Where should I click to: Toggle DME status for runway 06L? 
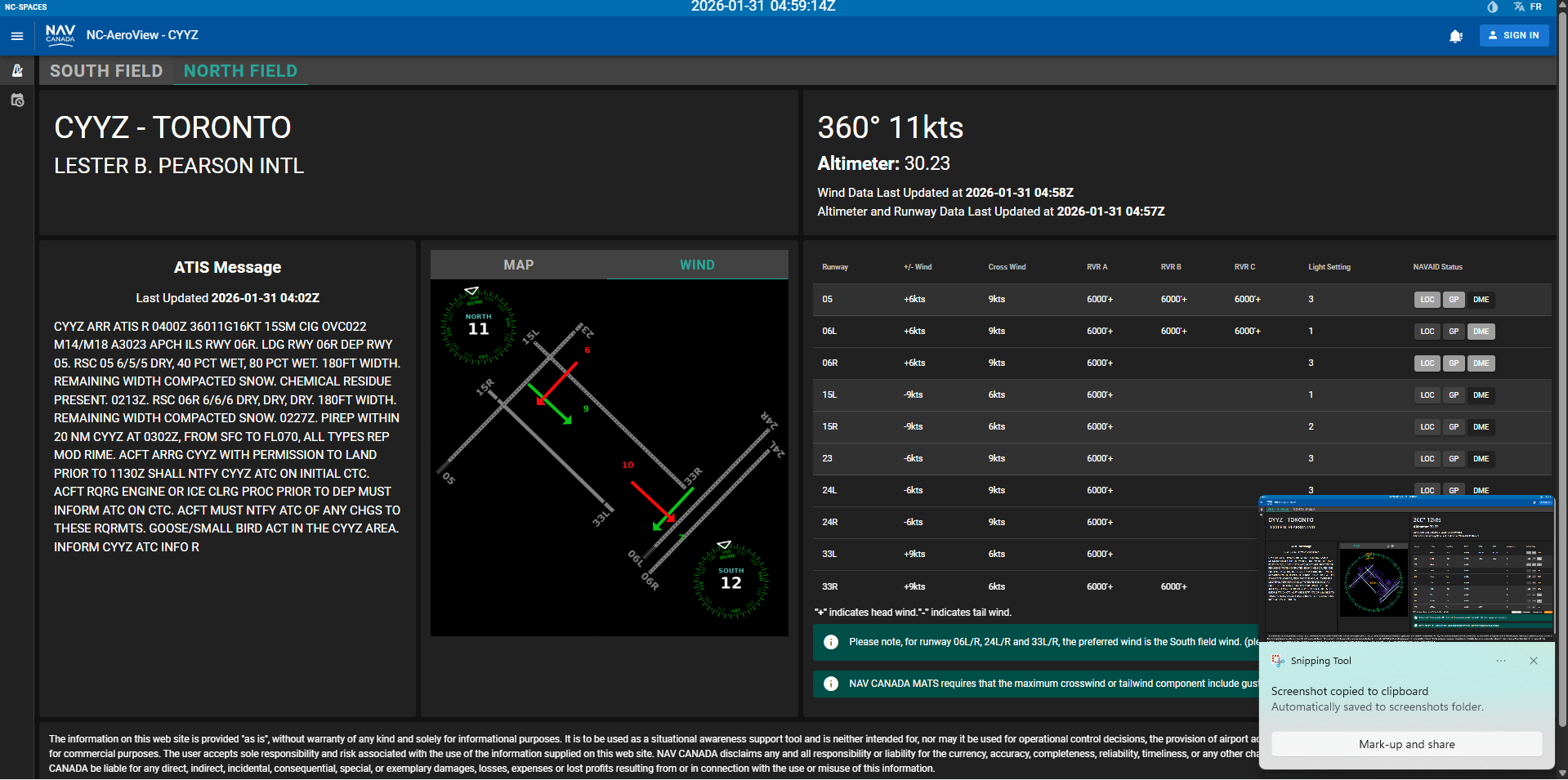[1480, 332]
